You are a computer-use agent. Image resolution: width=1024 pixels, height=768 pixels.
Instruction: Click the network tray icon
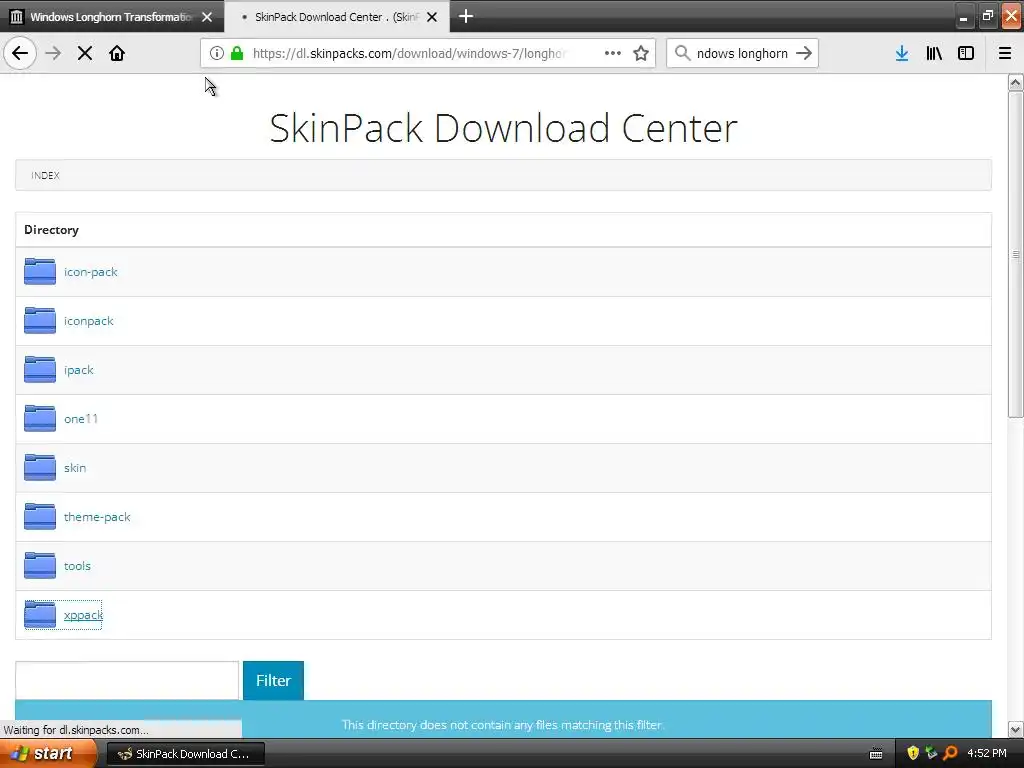(x=931, y=753)
